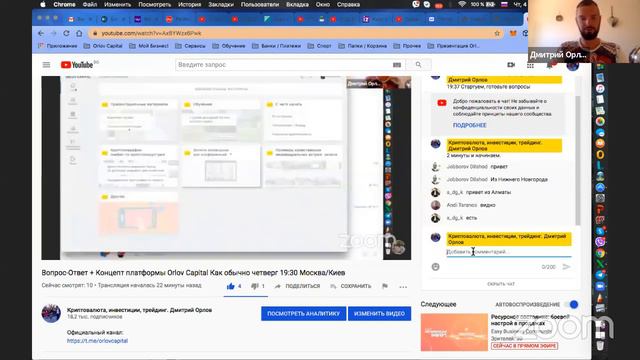Open the Презентация bookmarks folder

[453, 46]
